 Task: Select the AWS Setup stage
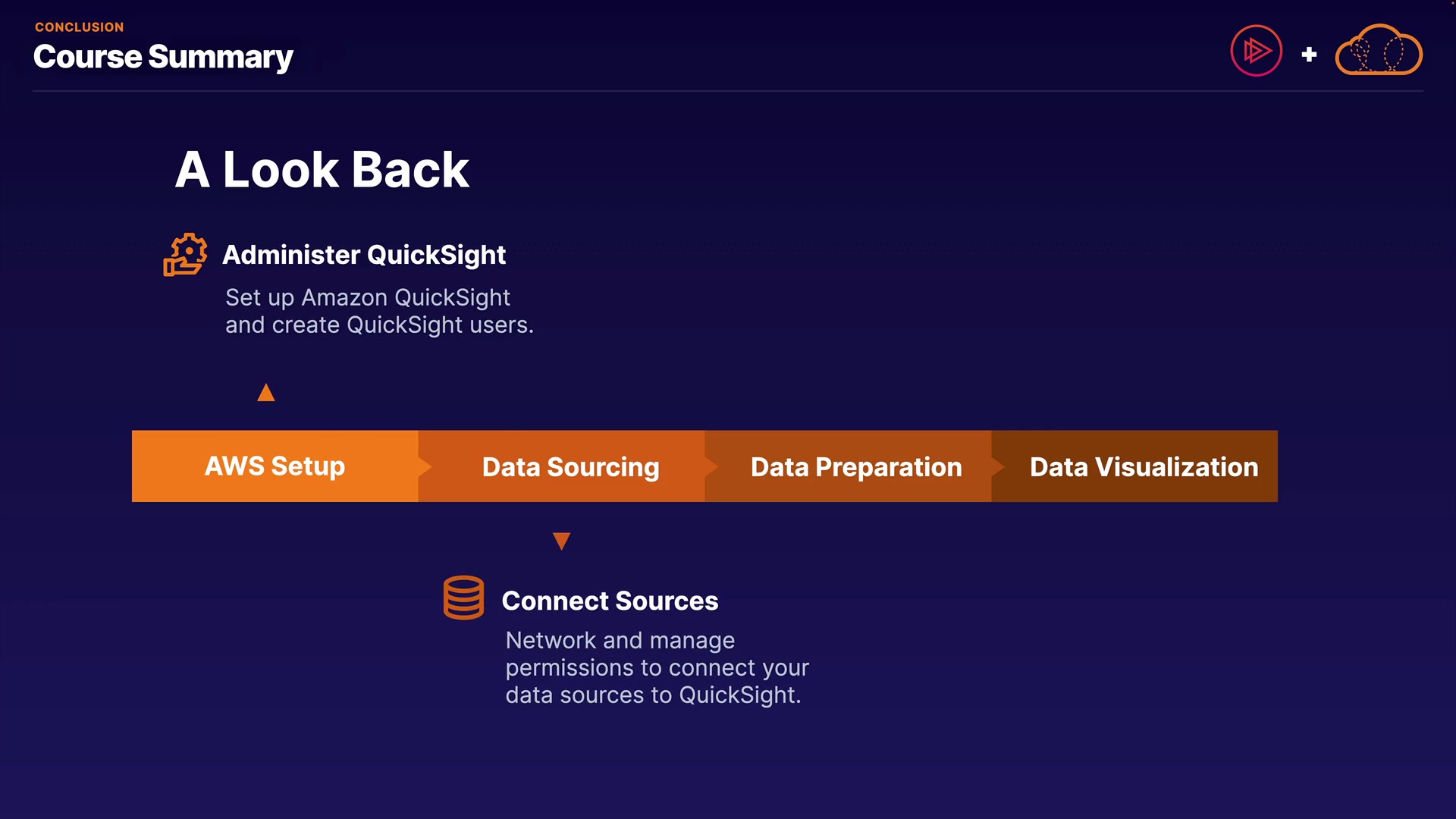pos(275,466)
